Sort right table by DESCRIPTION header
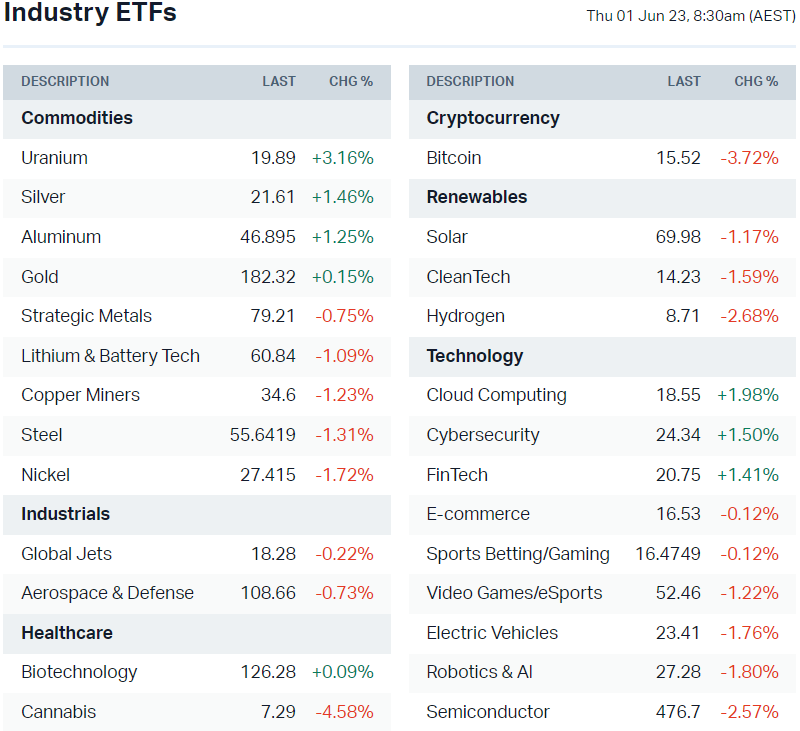Screen dimensions: 800x731 pyautogui.click(x=470, y=81)
